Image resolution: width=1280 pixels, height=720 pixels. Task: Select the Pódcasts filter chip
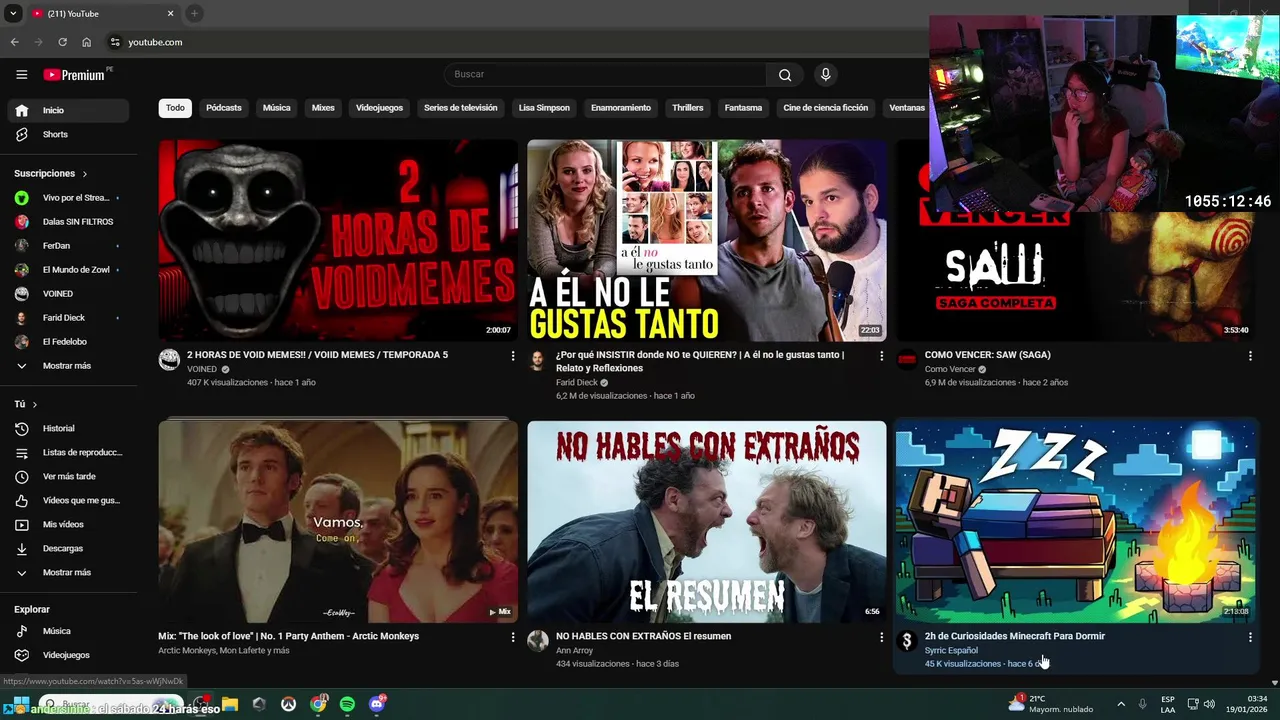pos(224,108)
